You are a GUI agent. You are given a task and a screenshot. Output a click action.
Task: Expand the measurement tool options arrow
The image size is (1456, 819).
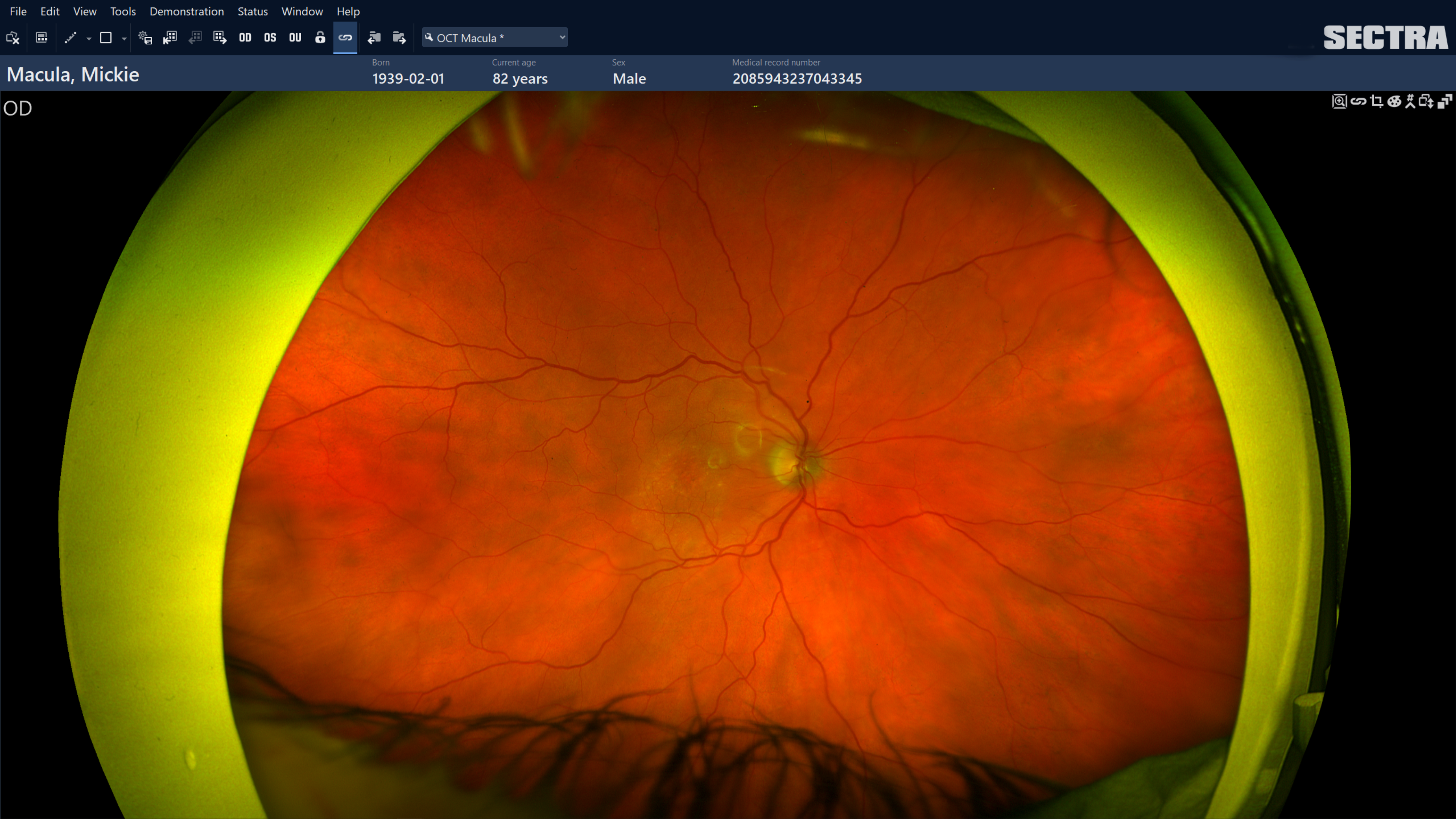[88, 39]
